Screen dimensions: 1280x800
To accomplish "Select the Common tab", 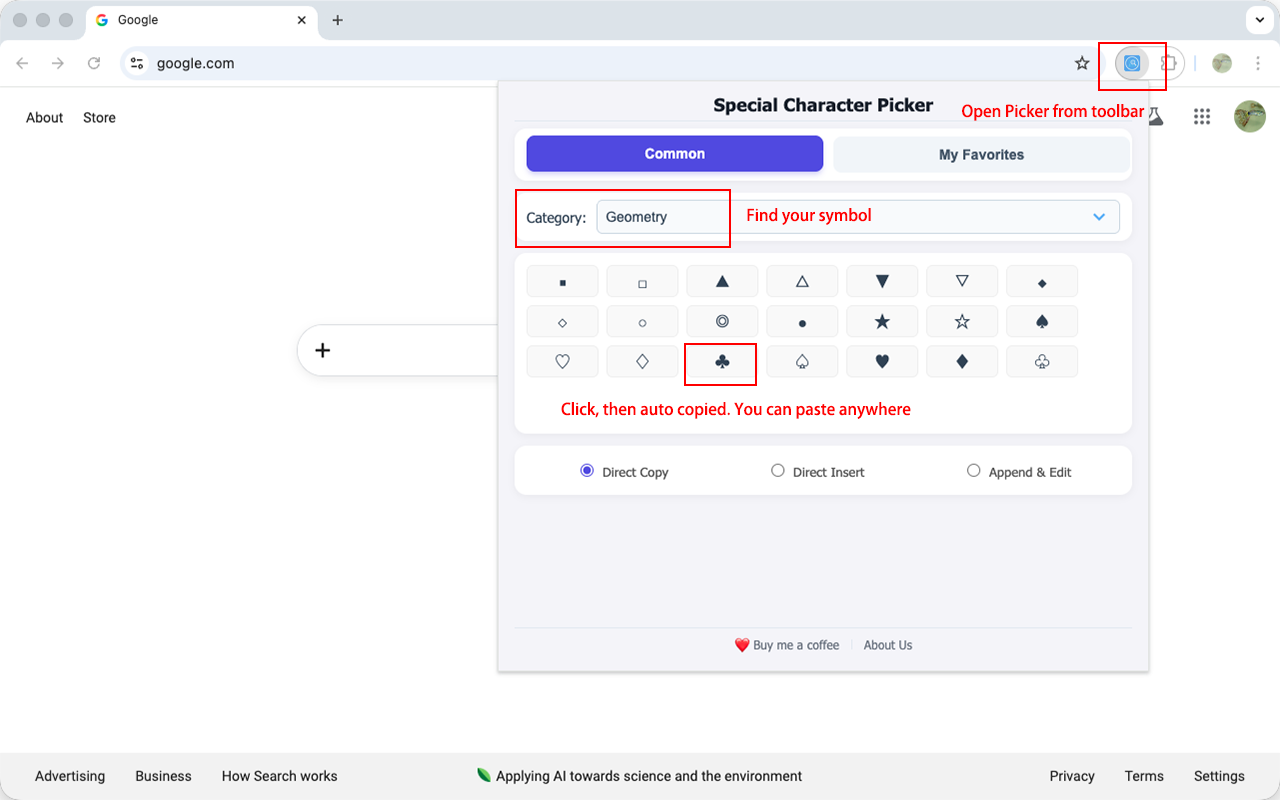I will (674, 153).
